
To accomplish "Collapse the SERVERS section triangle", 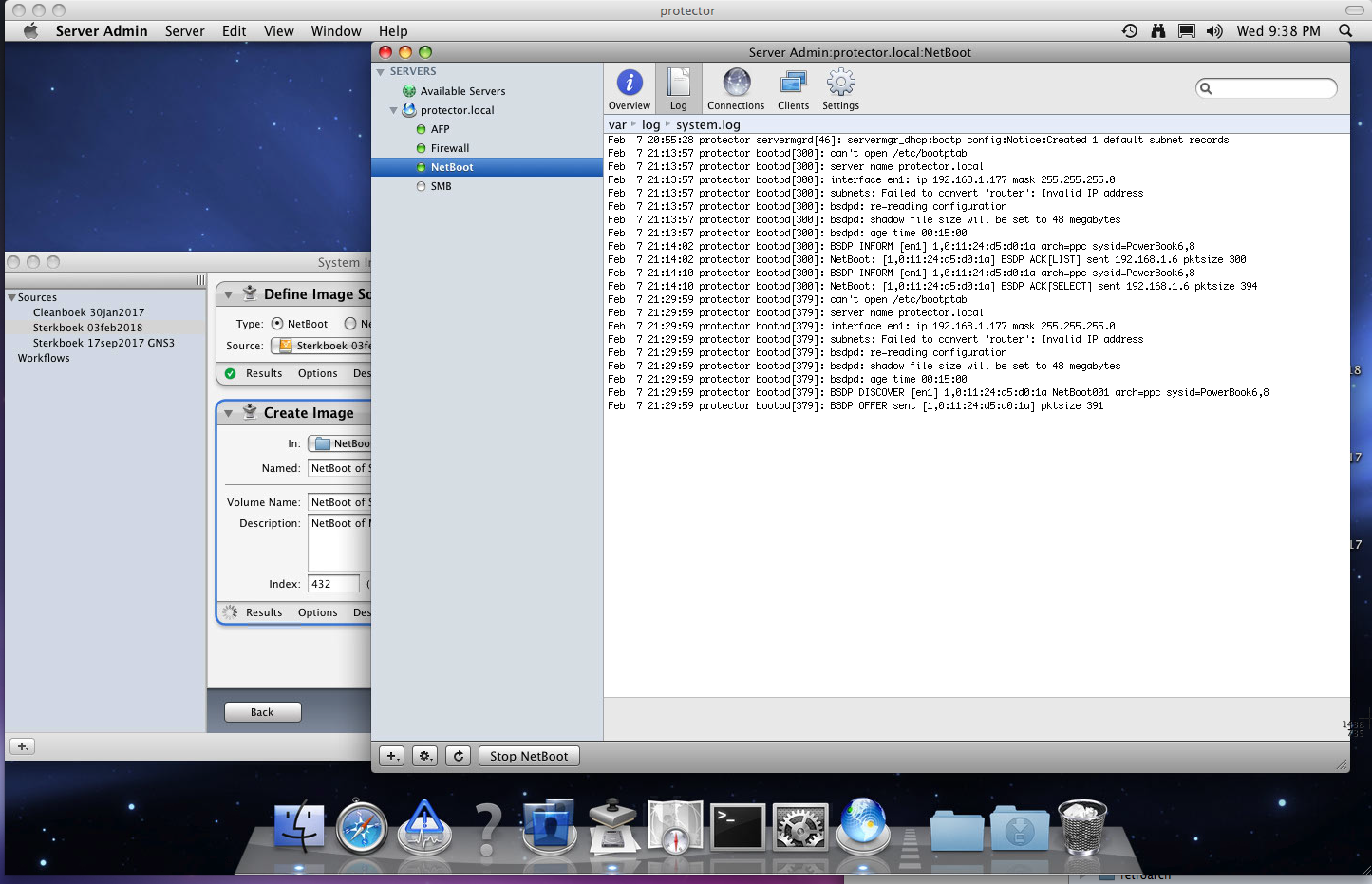I will coord(381,72).
